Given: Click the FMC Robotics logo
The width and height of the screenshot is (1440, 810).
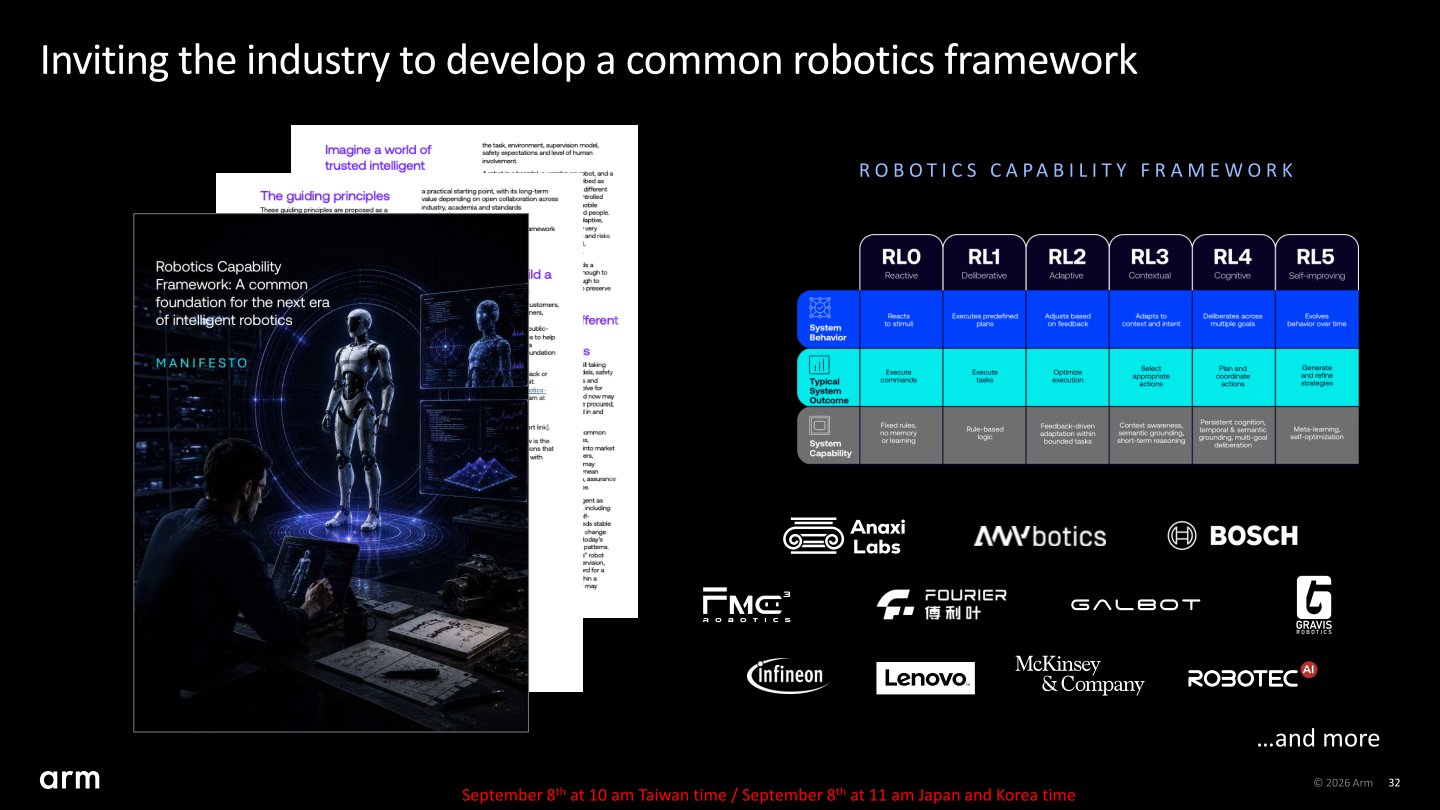Looking at the screenshot, I should [x=747, y=605].
